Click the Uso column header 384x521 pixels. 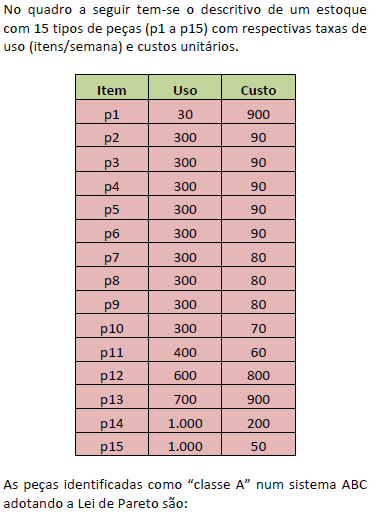pos(185,87)
